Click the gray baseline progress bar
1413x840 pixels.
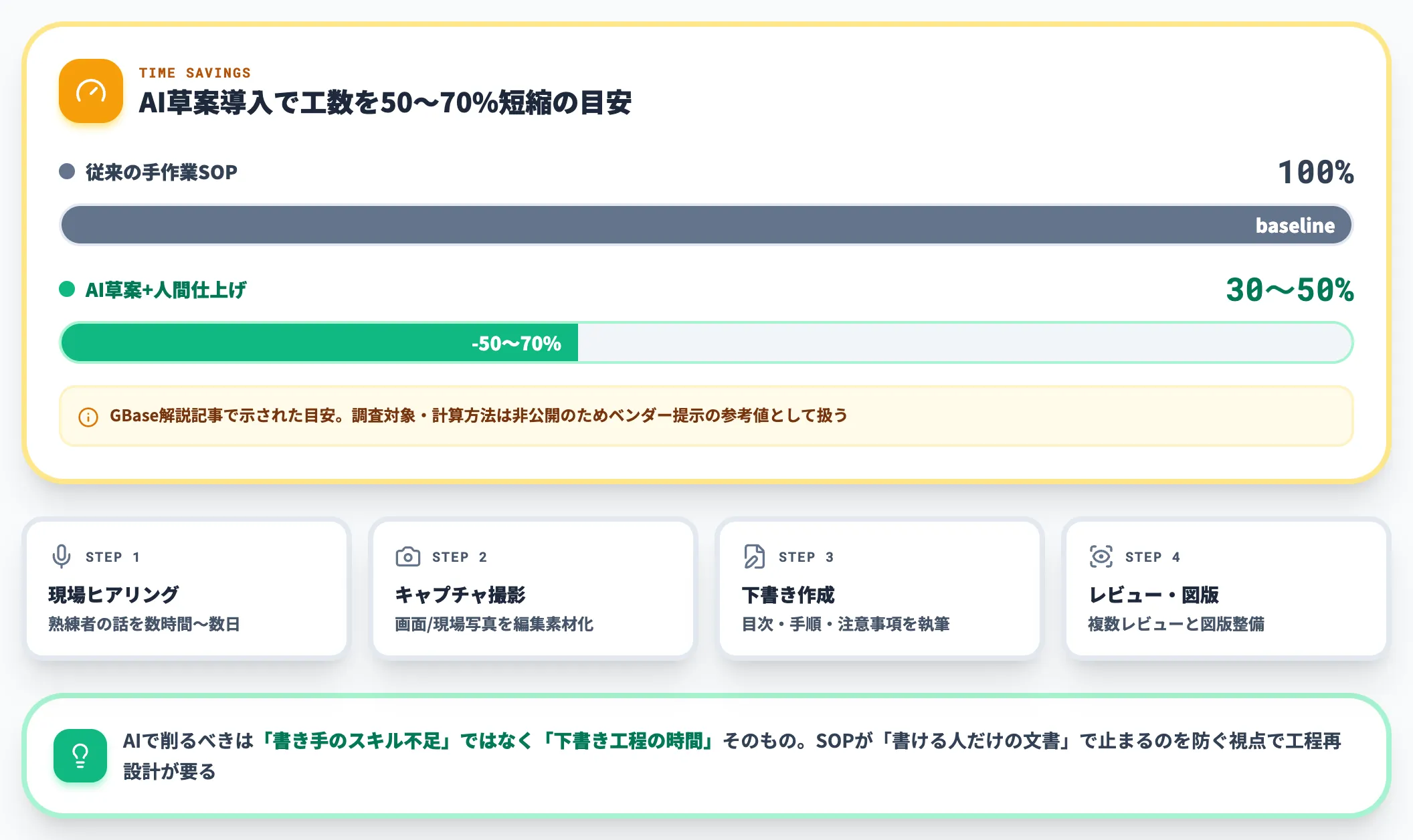[x=706, y=225]
